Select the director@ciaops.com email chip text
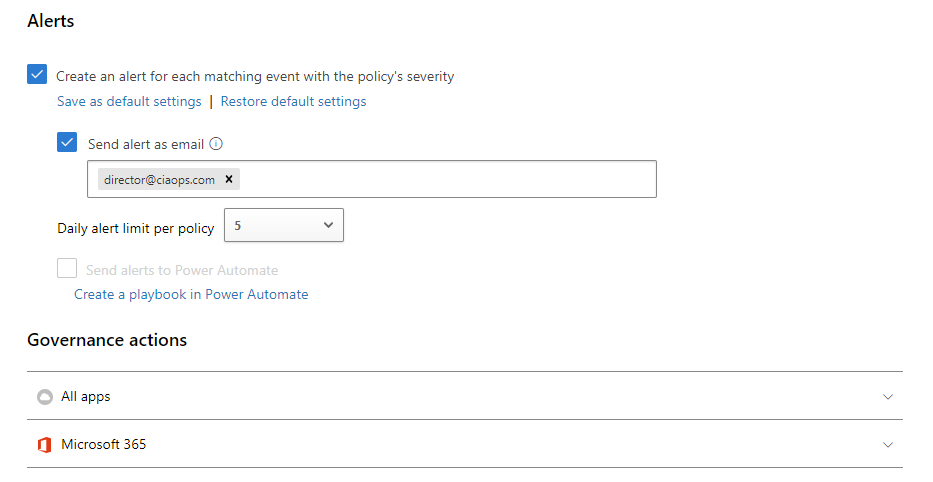The width and height of the screenshot is (933, 482). 159,180
